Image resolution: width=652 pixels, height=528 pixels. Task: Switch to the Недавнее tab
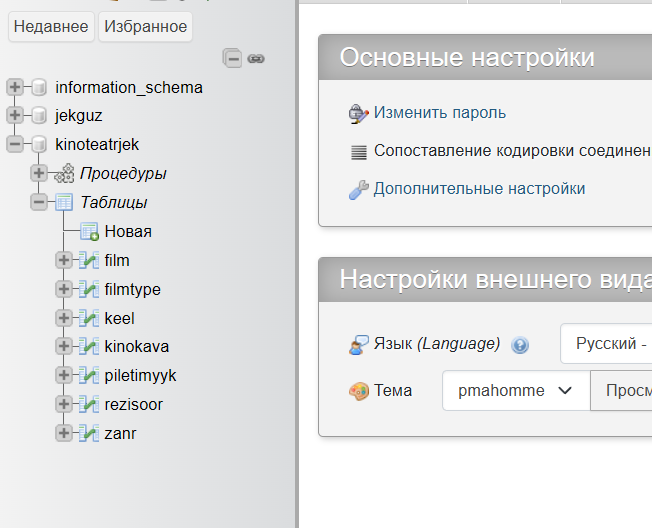coord(51,27)
